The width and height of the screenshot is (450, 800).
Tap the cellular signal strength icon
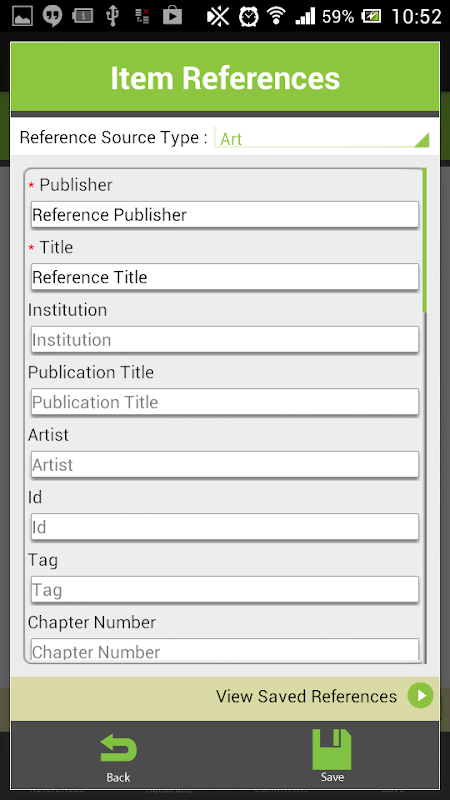click(305, 16)
